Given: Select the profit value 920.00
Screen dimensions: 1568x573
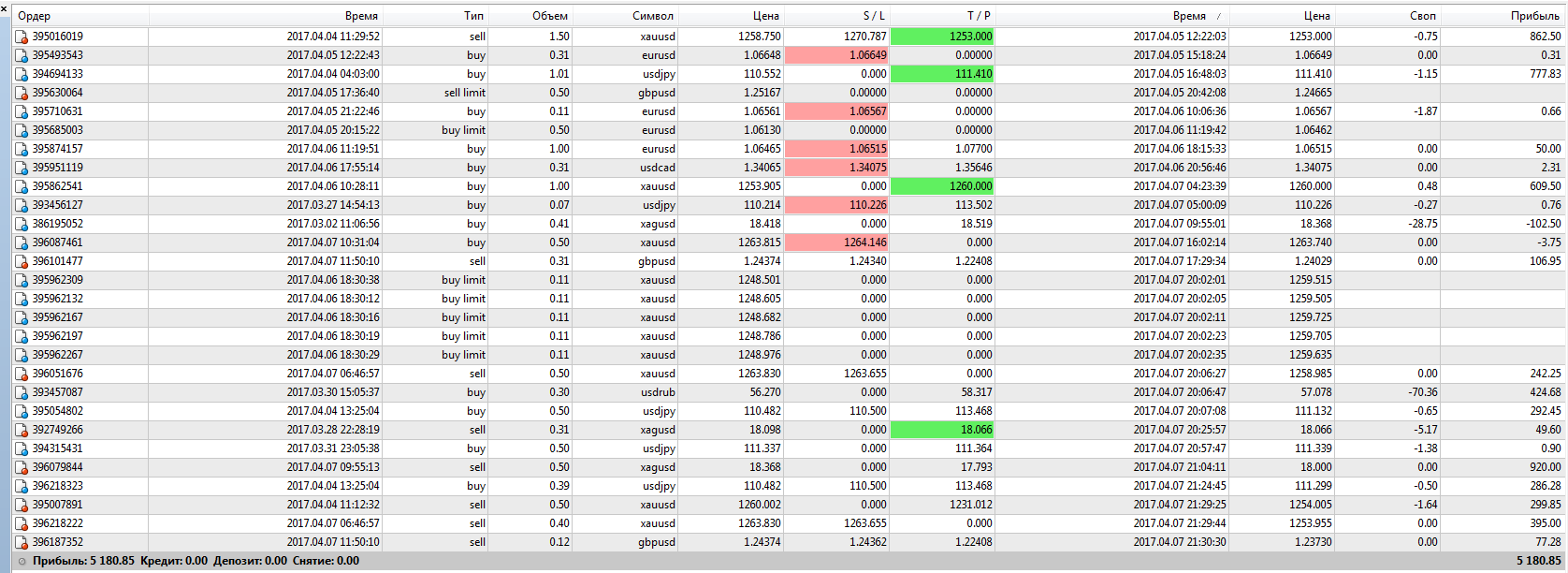Looking at the screenshot, I should coord(1545,467).
